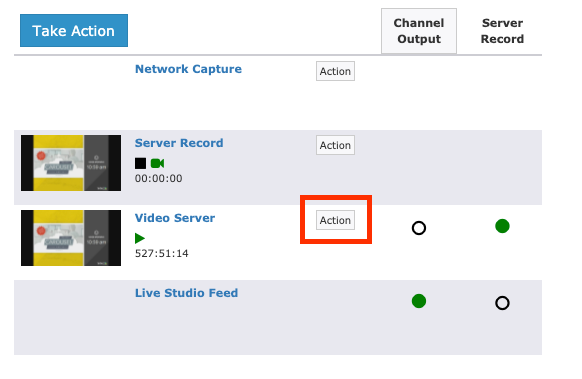Open the Video Server link
Image resolution: width=582 pixels, height=379 pixels.
[175, 218]
